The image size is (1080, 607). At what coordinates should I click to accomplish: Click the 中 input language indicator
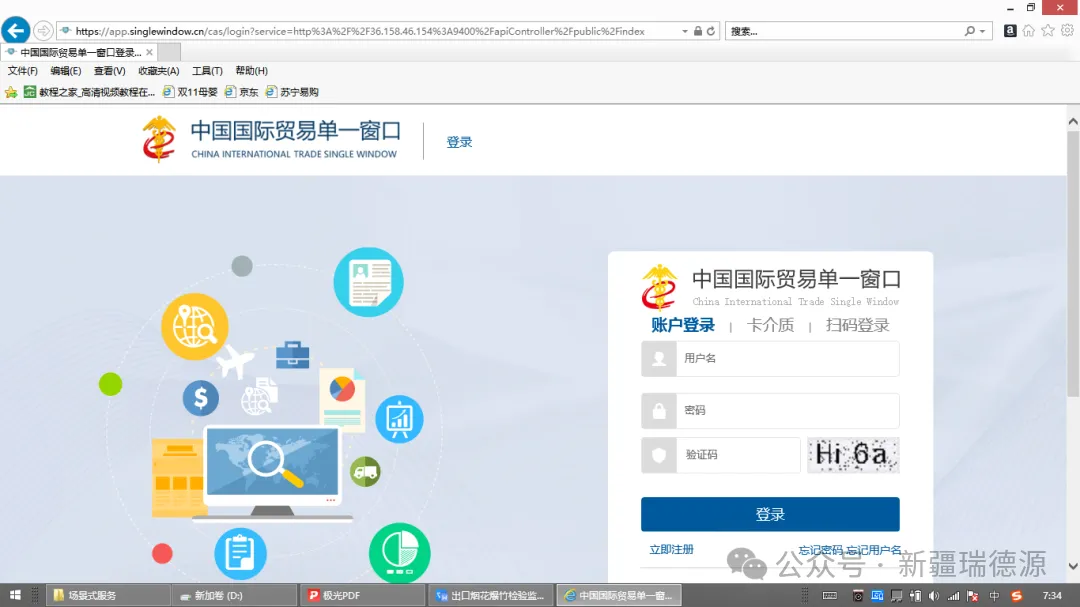(x=994, y=596)
